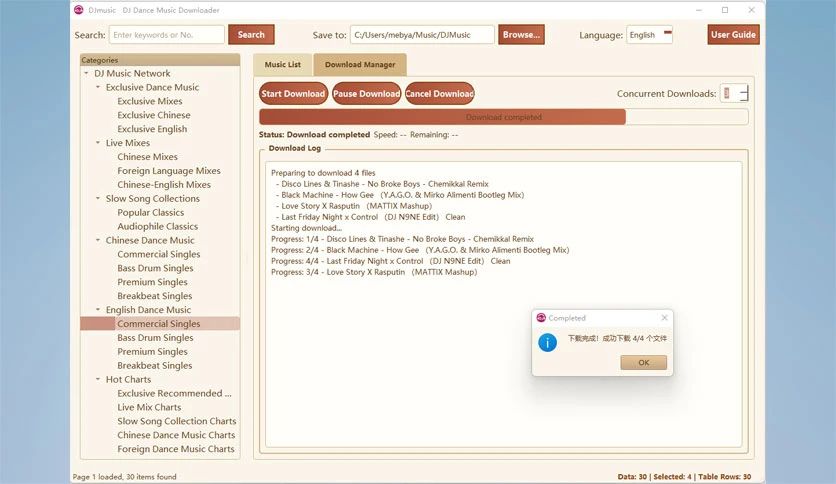The image size is (836, 484).
Task: Select Exclusive Mixes category
Action: (150, 101)
